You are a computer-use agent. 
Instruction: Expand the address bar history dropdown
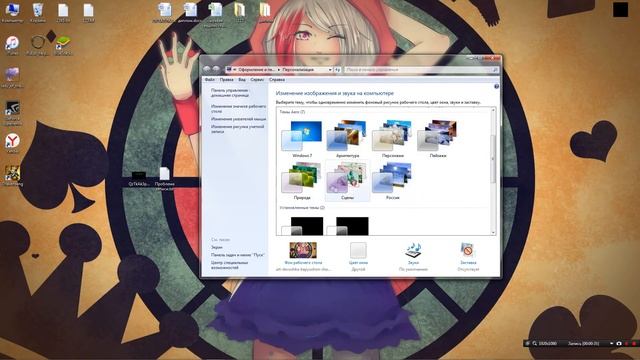pyautogui.click(x=330, y=70)
